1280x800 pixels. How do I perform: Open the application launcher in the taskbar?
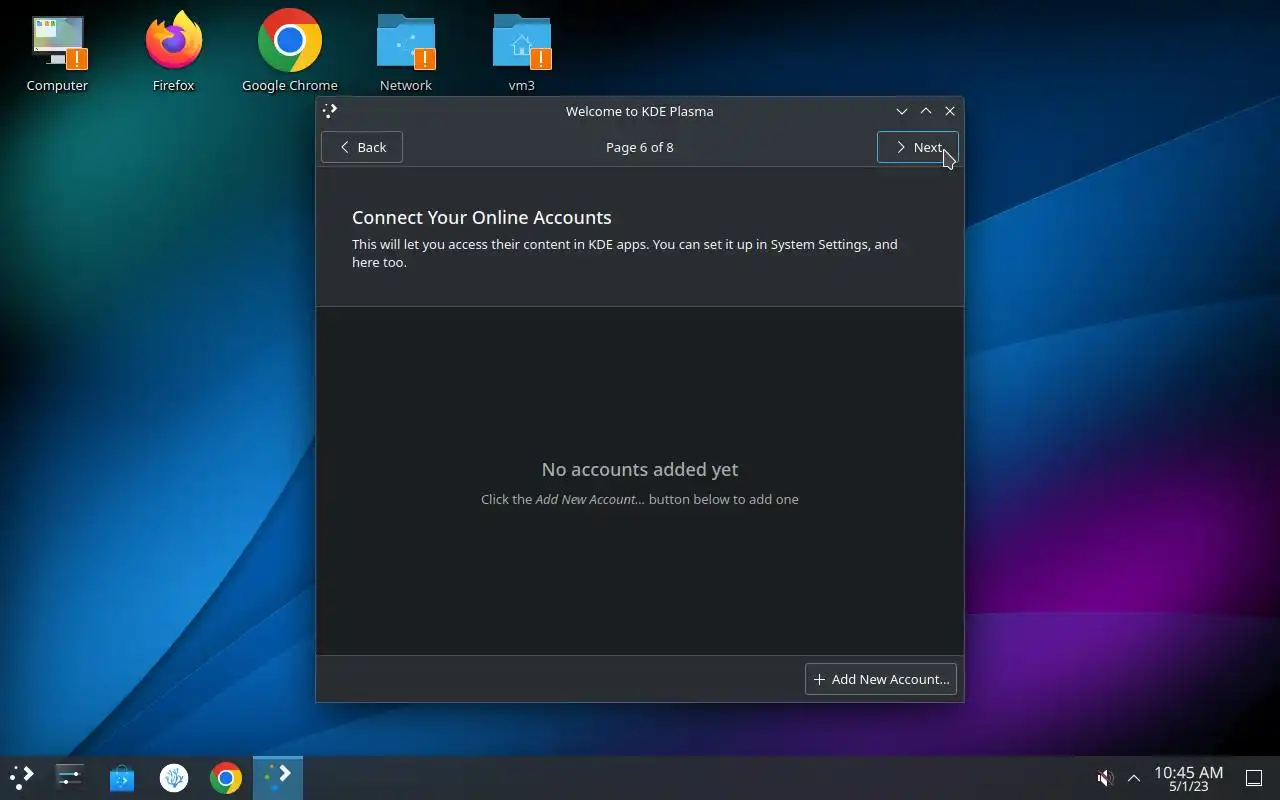[x=22, y=777]
